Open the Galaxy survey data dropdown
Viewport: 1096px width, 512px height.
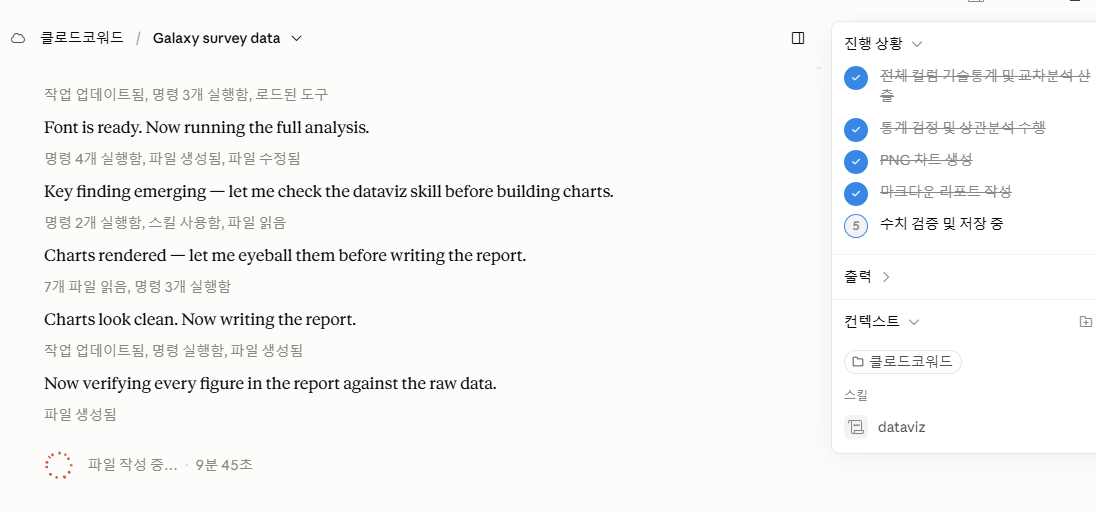[x=227, y=38]
